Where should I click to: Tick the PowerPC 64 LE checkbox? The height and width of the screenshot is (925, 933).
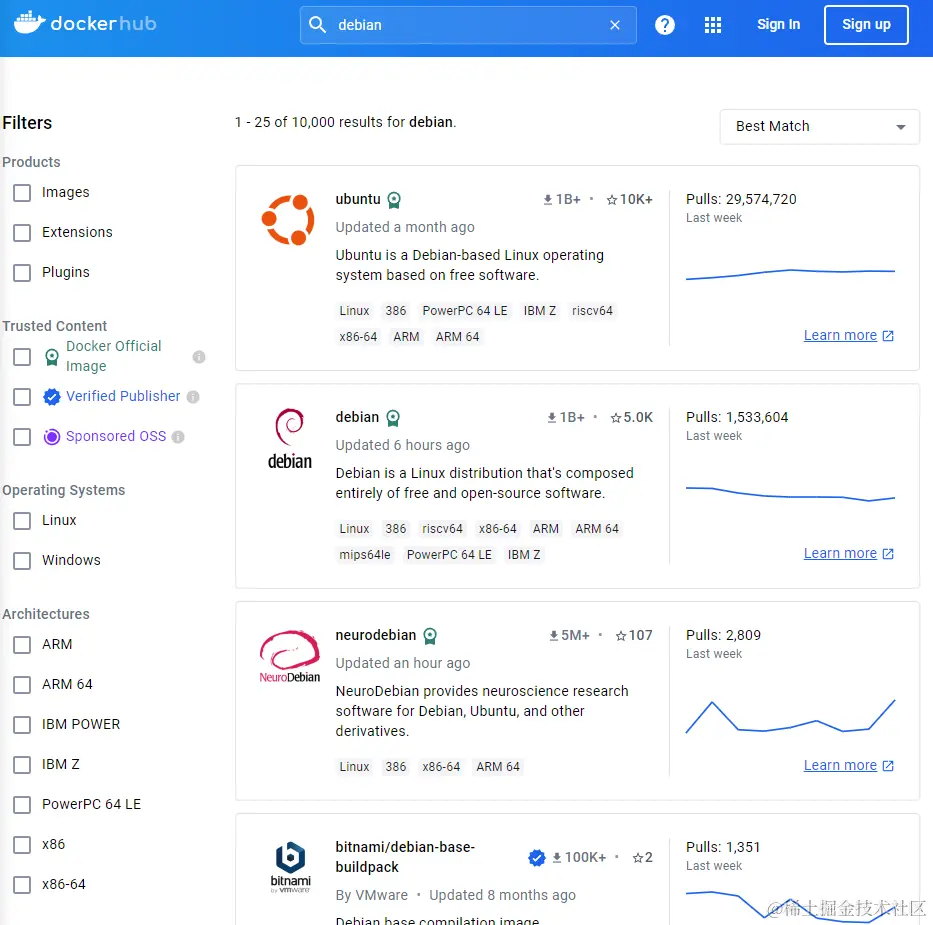click(22, 805)
